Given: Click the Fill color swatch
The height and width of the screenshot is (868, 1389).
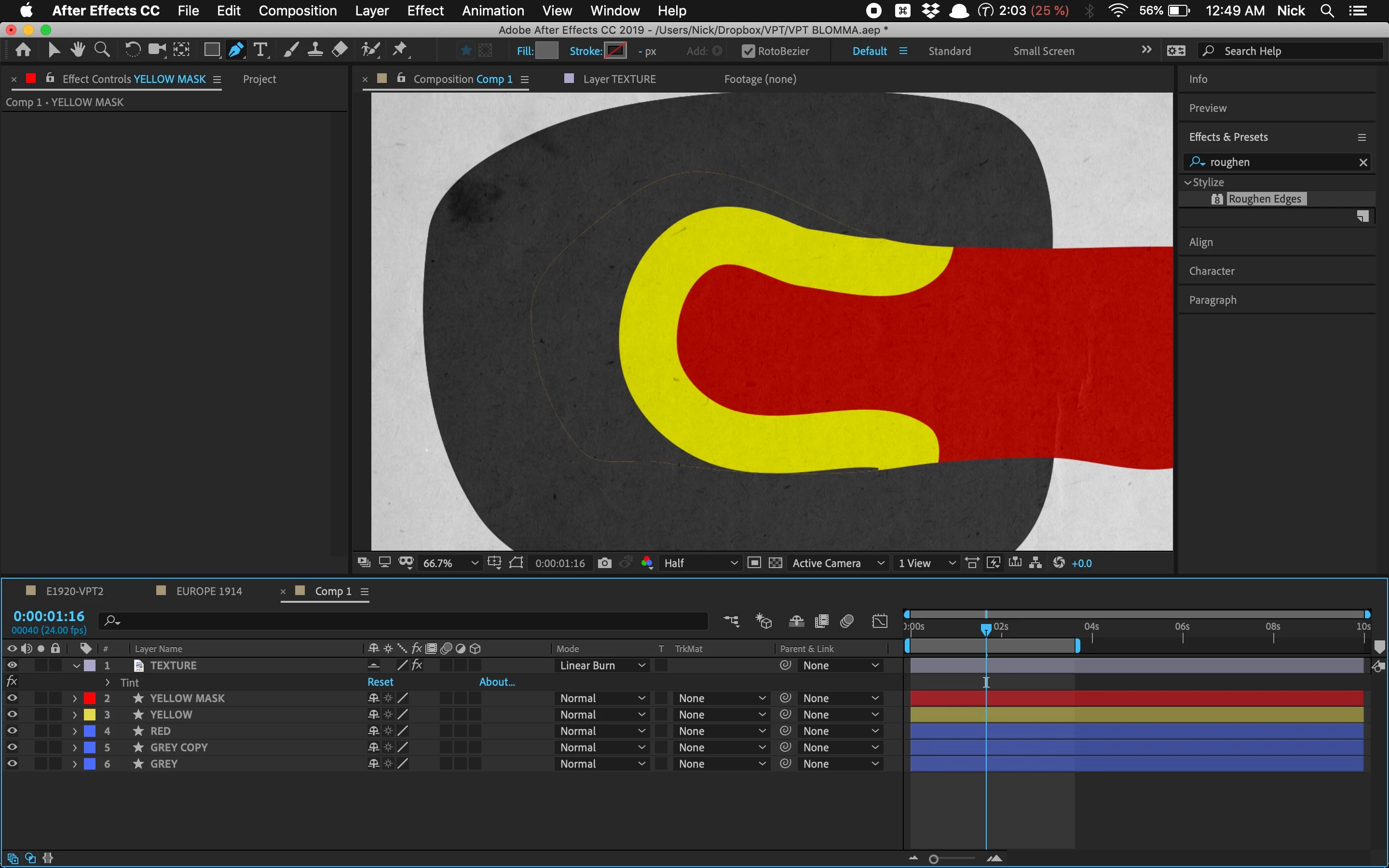Looking at the screenshot, I should click(x=546, y=51).
